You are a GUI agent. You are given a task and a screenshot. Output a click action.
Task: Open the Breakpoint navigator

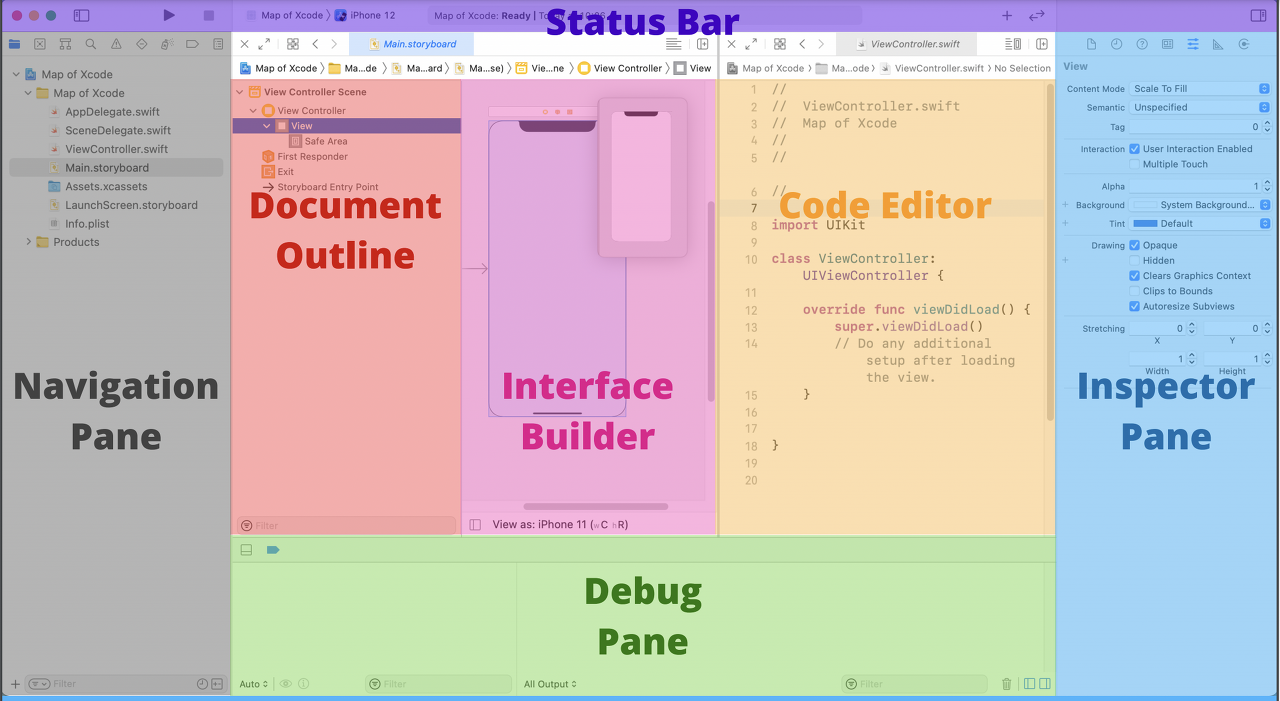coord(193,44)
